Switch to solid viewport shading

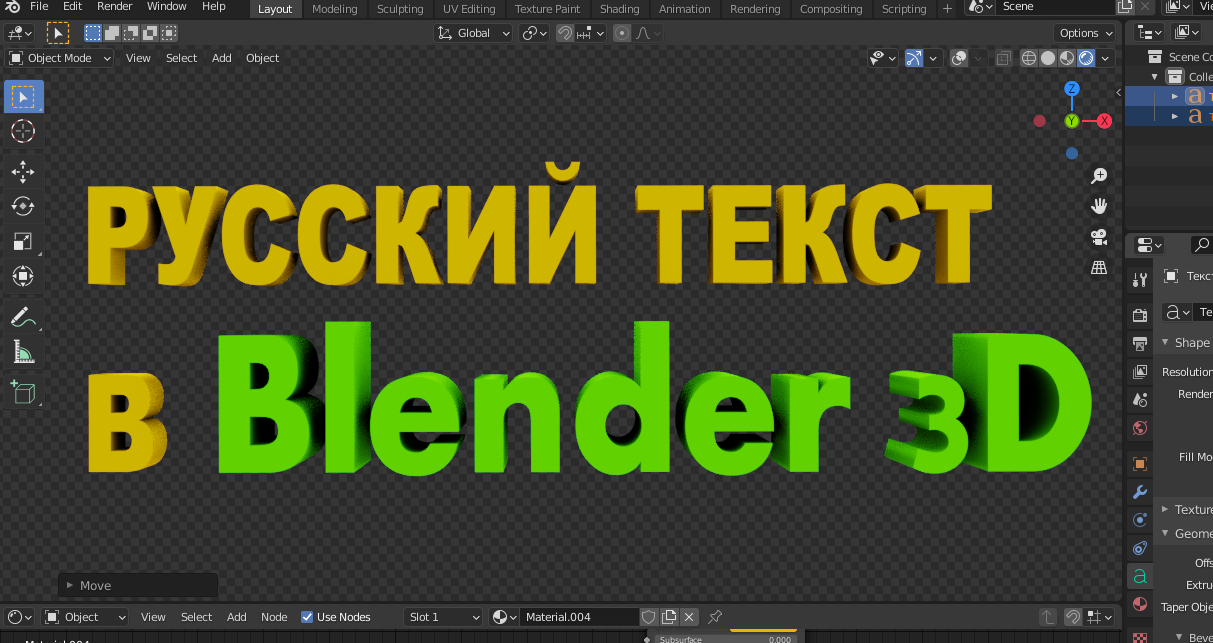[x=1048, y=58]
